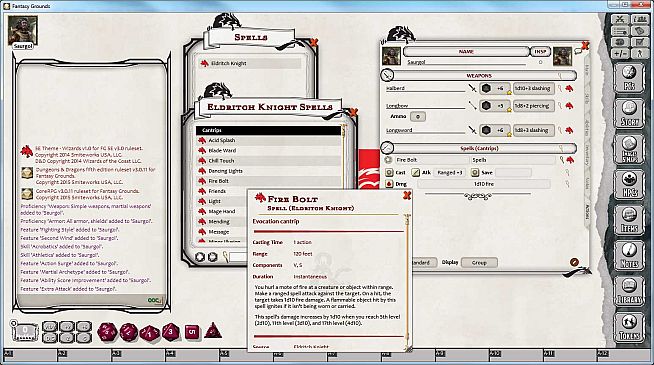
Task: Click the Longsword attack bonus +6 box
Action: tap(495, 130)
